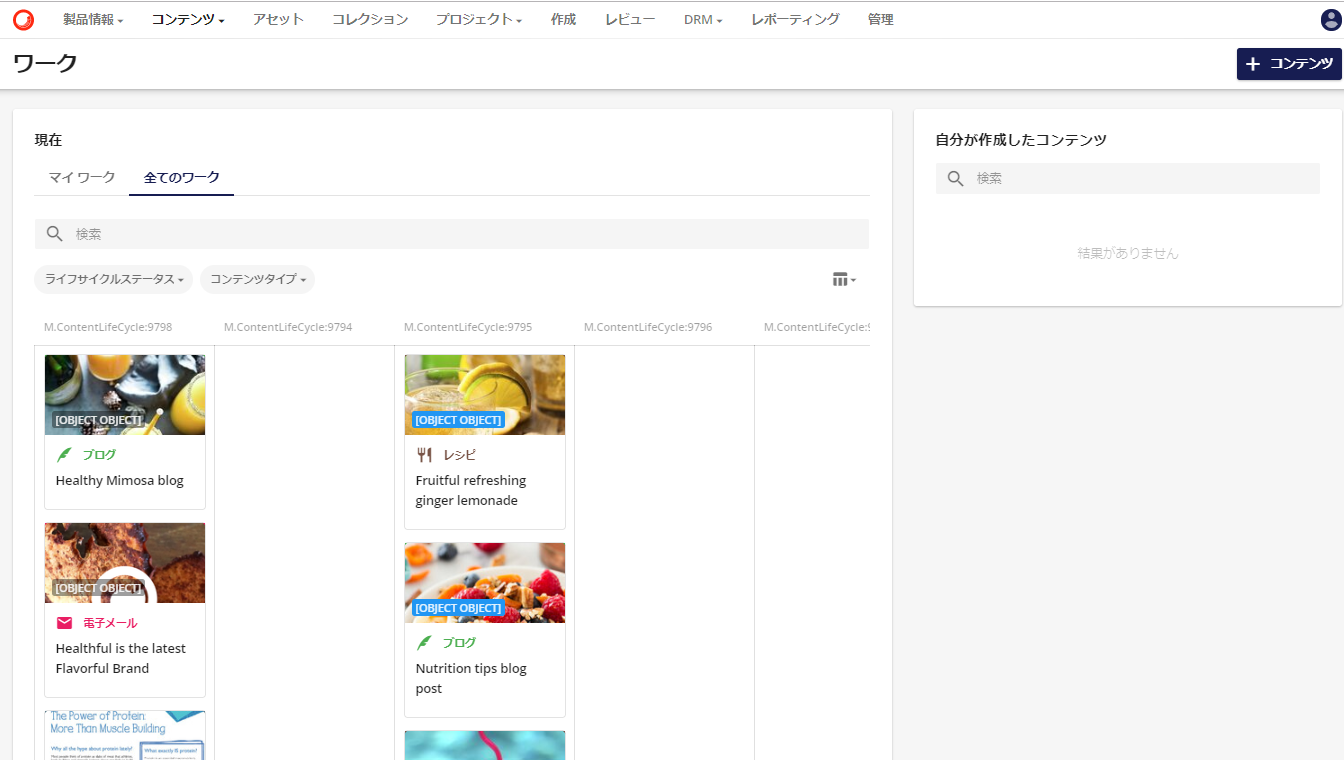Click the 結果がありません message
This screenshot has width=1344, height=760.
click(x=1128, y=254)
